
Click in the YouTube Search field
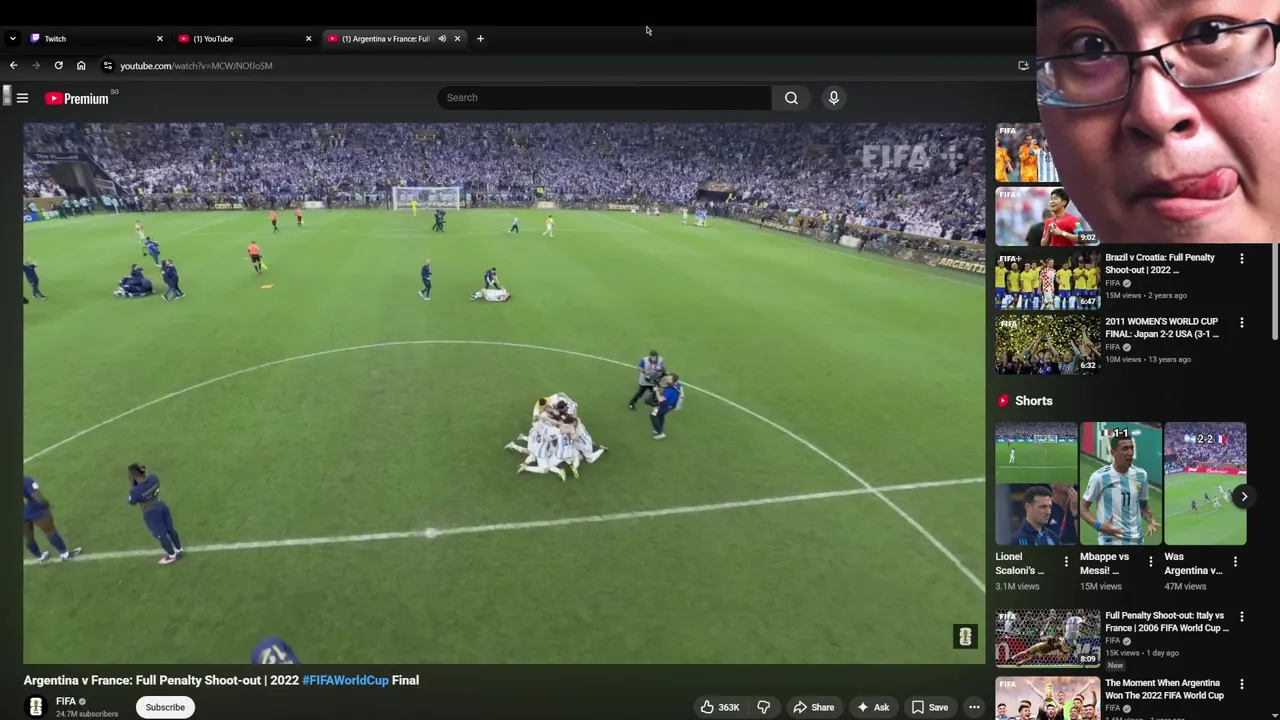tap(604, 98)
